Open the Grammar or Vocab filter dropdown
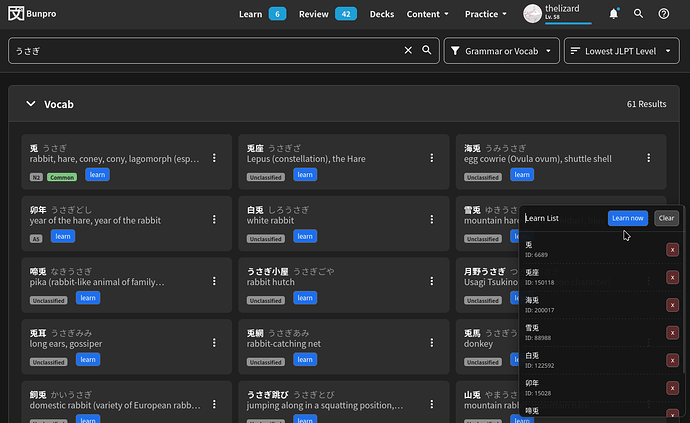Viewport: 690px width, 423px height. point(501,50)
